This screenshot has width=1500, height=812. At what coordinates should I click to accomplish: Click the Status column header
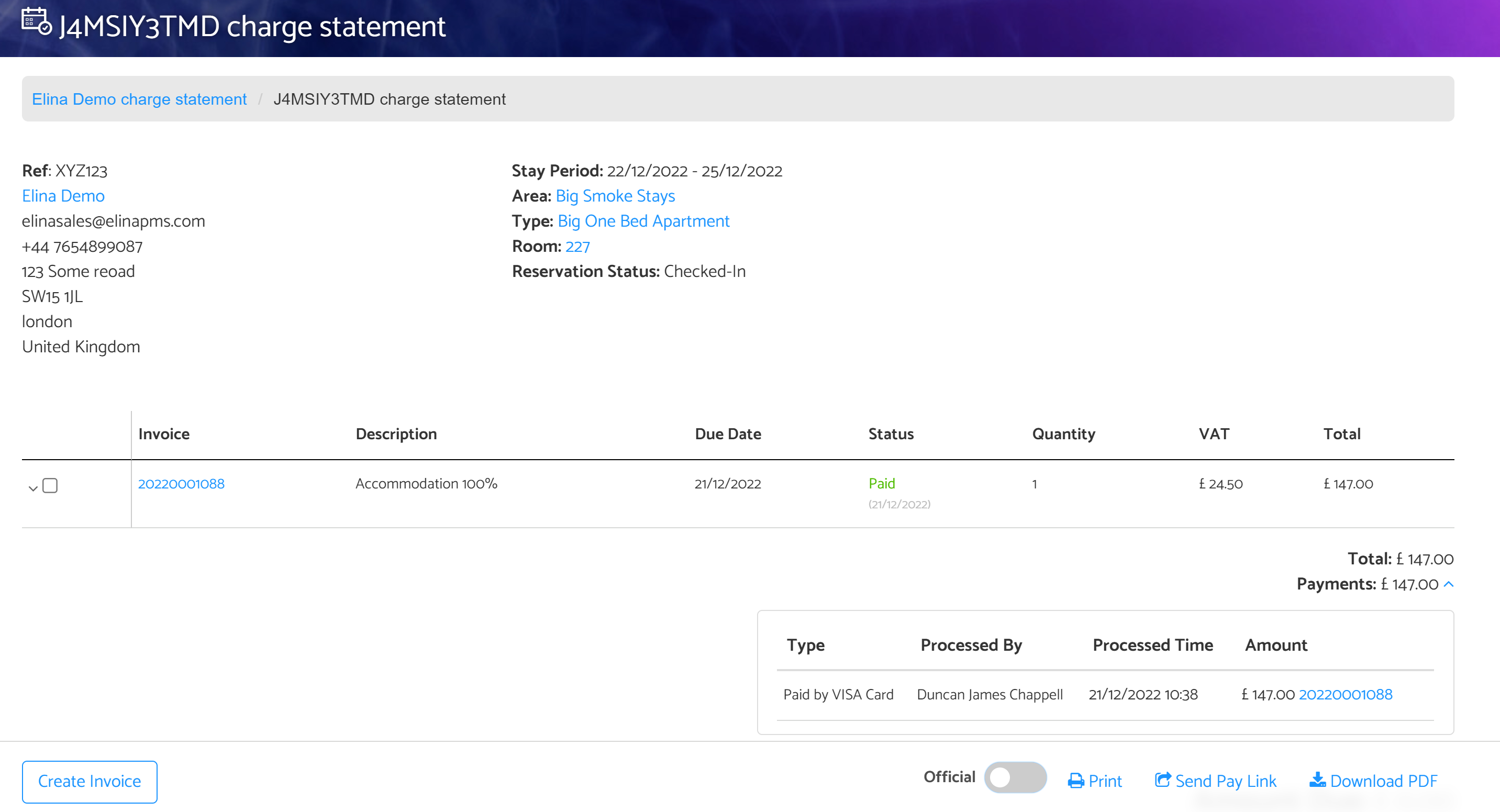[891, 434]
